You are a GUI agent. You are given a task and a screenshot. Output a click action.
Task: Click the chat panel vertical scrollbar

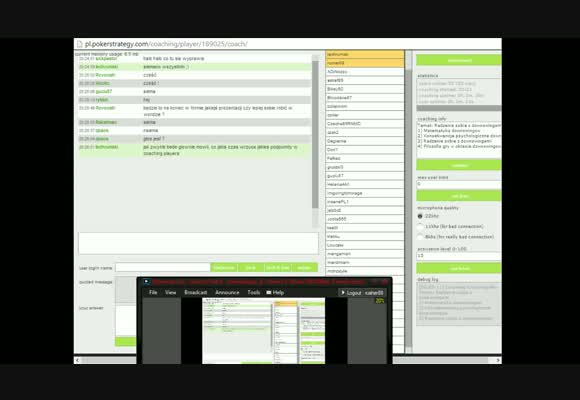coord(315,141)
